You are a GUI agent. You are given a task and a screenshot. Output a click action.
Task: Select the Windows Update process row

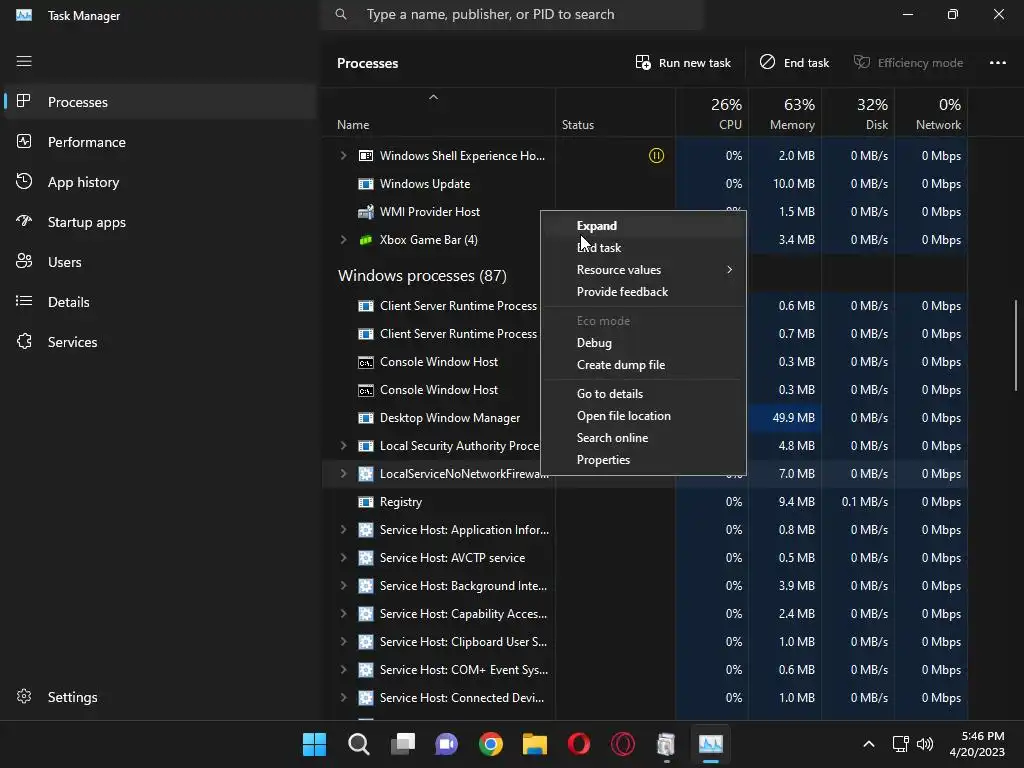645,184
